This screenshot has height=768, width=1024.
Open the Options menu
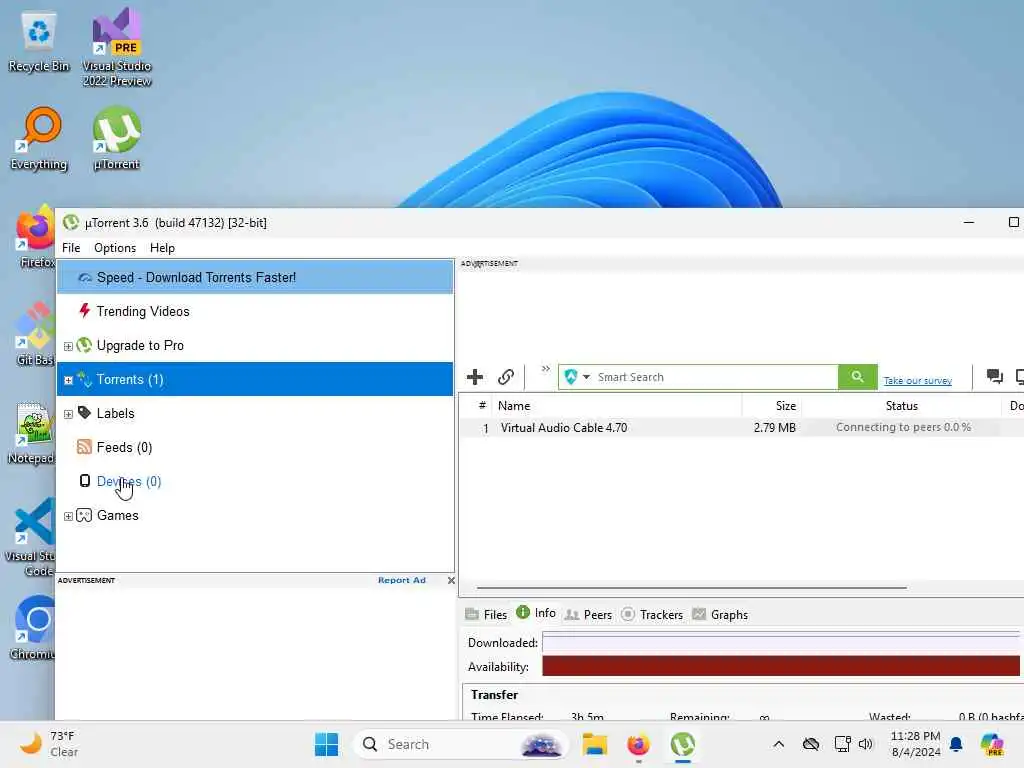pyautogui.click(x=115, y=248)
